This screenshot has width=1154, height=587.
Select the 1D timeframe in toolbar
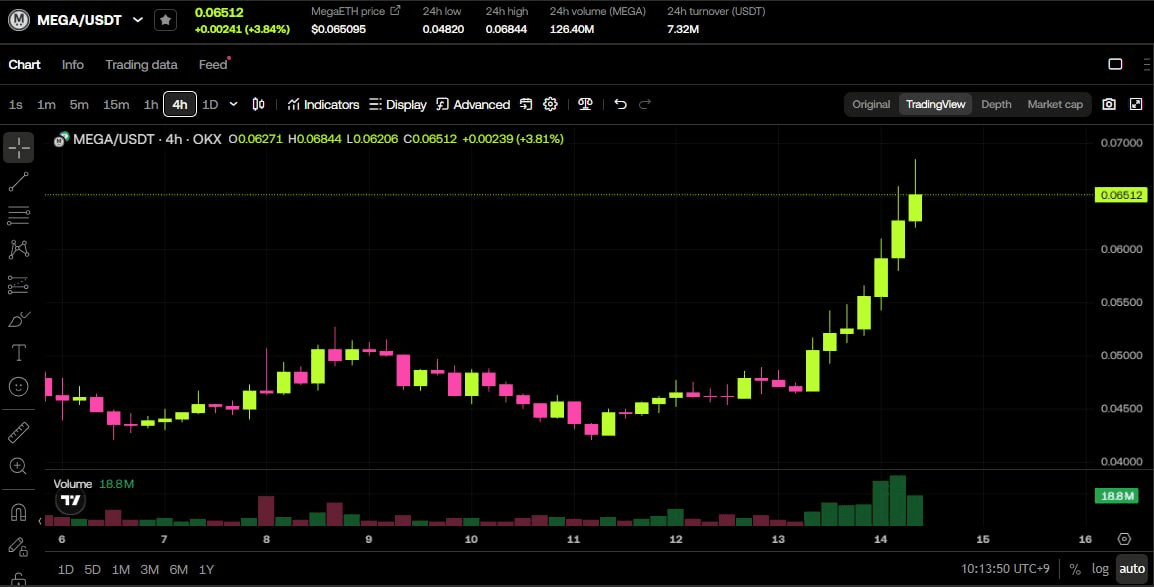tap(210, 104)
